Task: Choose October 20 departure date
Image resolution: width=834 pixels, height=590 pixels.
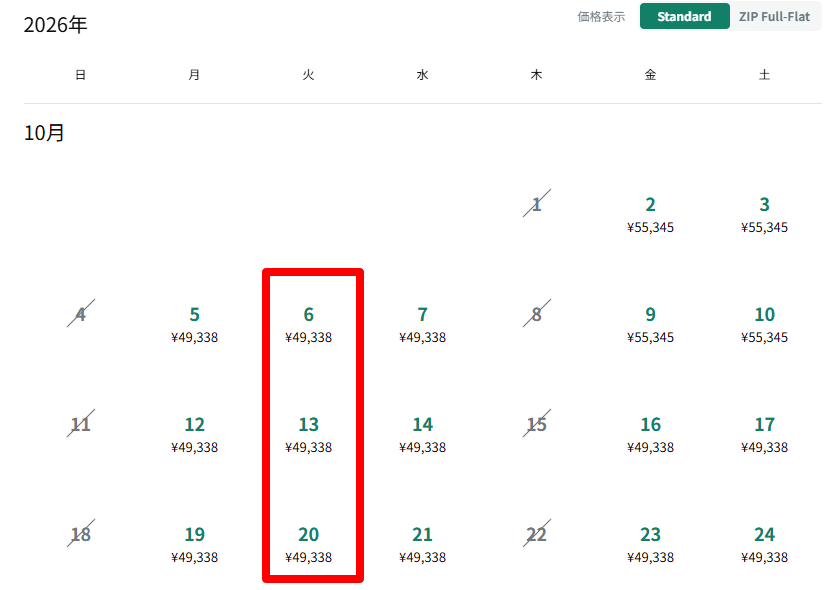Action: click(308, 544)
